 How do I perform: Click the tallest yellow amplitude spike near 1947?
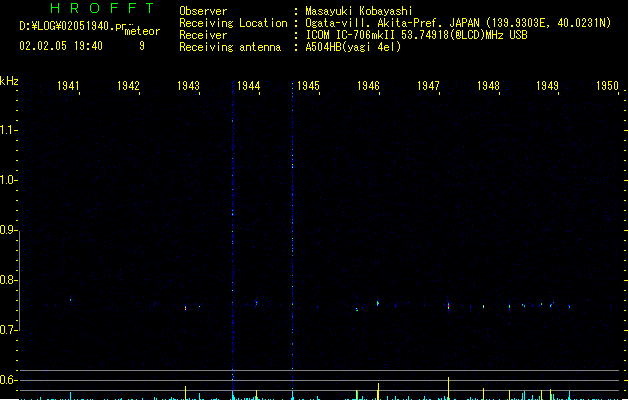(x=448, y=388)
